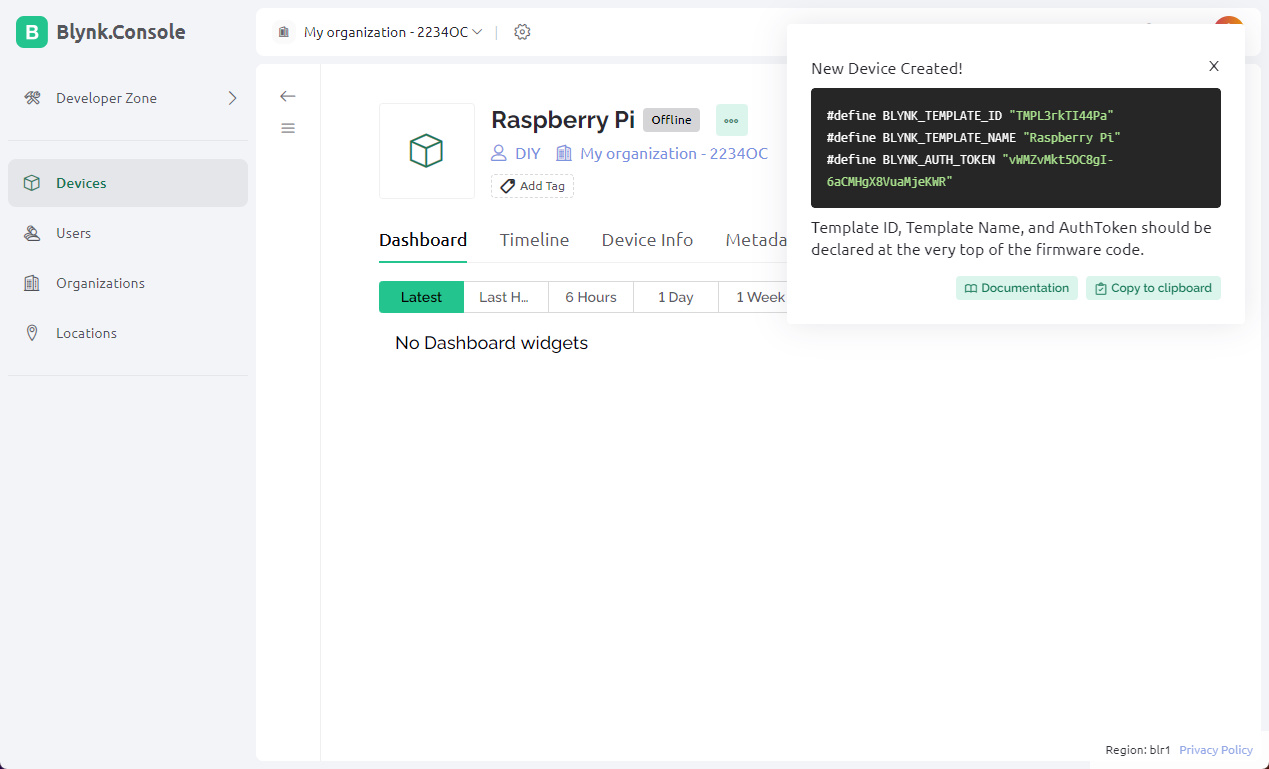The width and height of the screenshot is (1269, 769).
Task: Click the No Dashboard widgets message
Action: (x=491, y=343)
